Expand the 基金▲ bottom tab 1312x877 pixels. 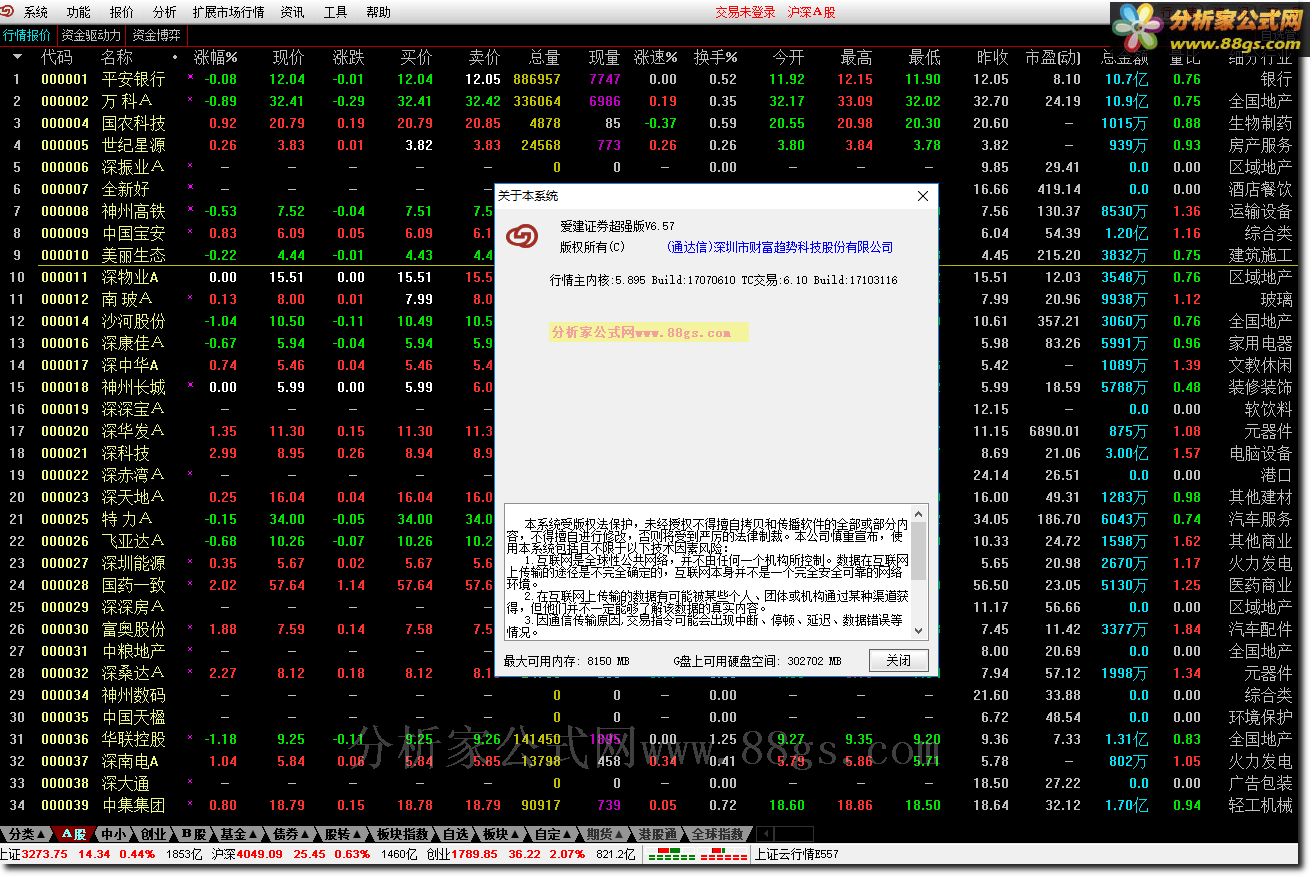pyautogui.click(x=239, y=834)
